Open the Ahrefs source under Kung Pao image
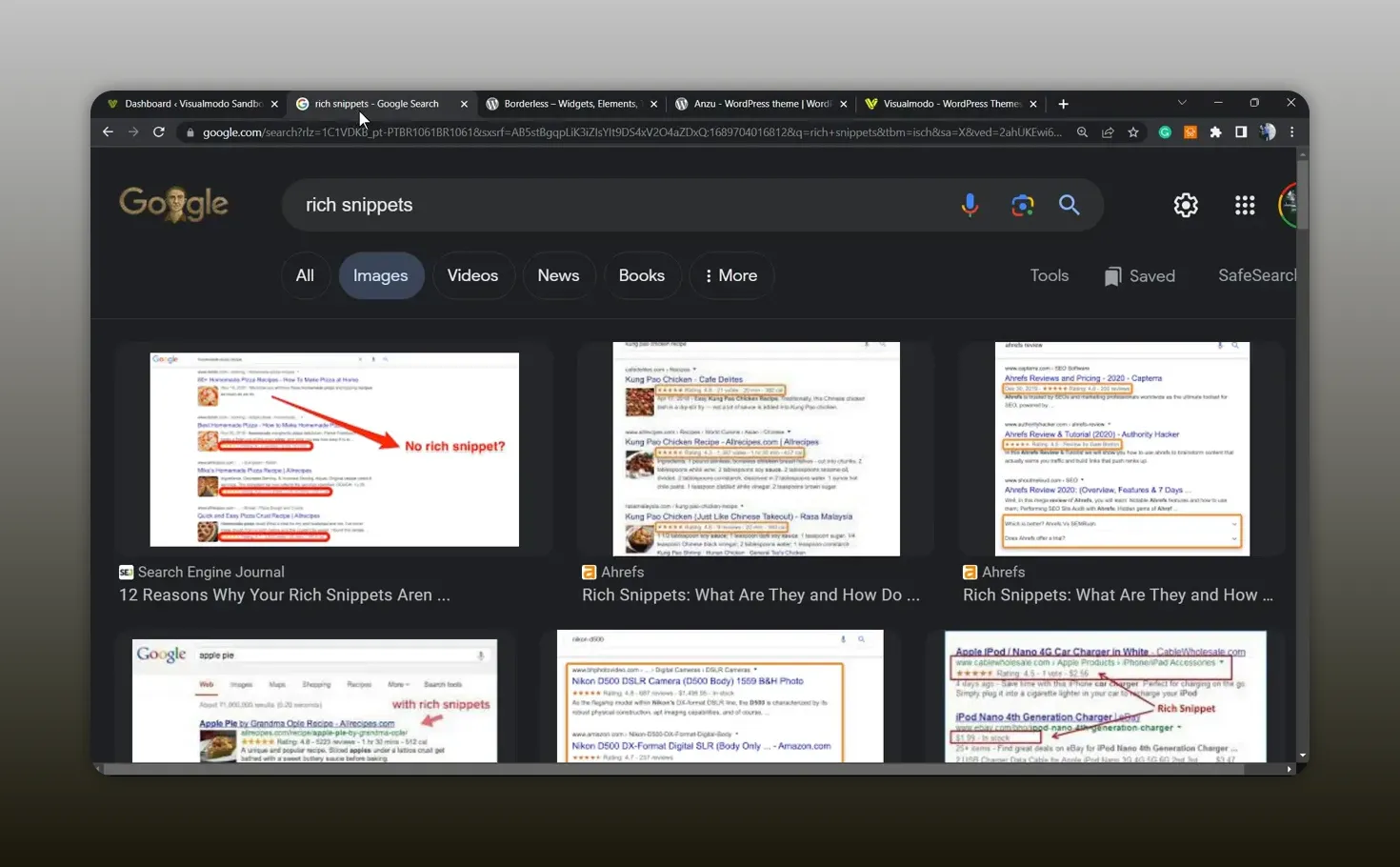The height and width of the screenshot is (867, 1400). (x=612, y=572)
